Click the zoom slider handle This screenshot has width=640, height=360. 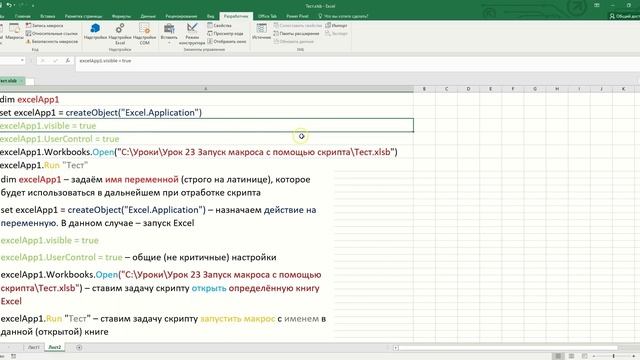(x=613, y=356)
